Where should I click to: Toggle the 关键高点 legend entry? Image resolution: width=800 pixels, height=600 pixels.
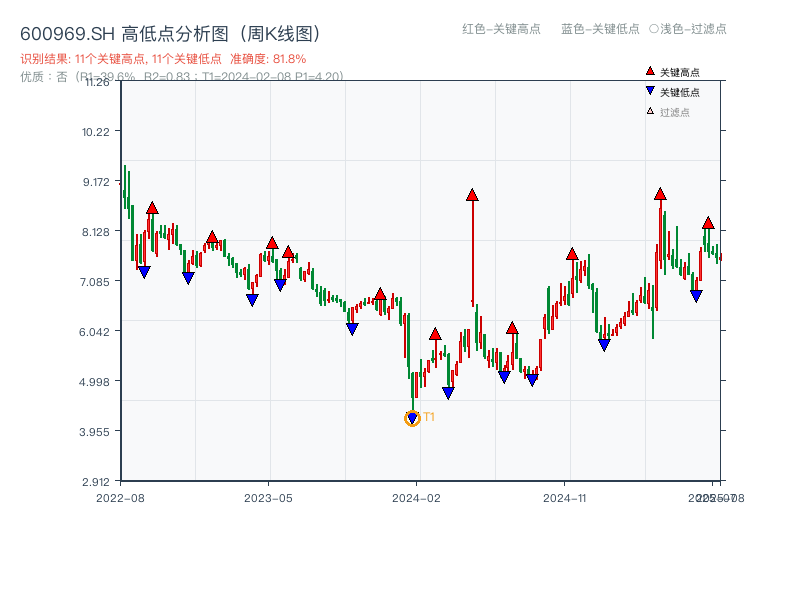point(673,72)
